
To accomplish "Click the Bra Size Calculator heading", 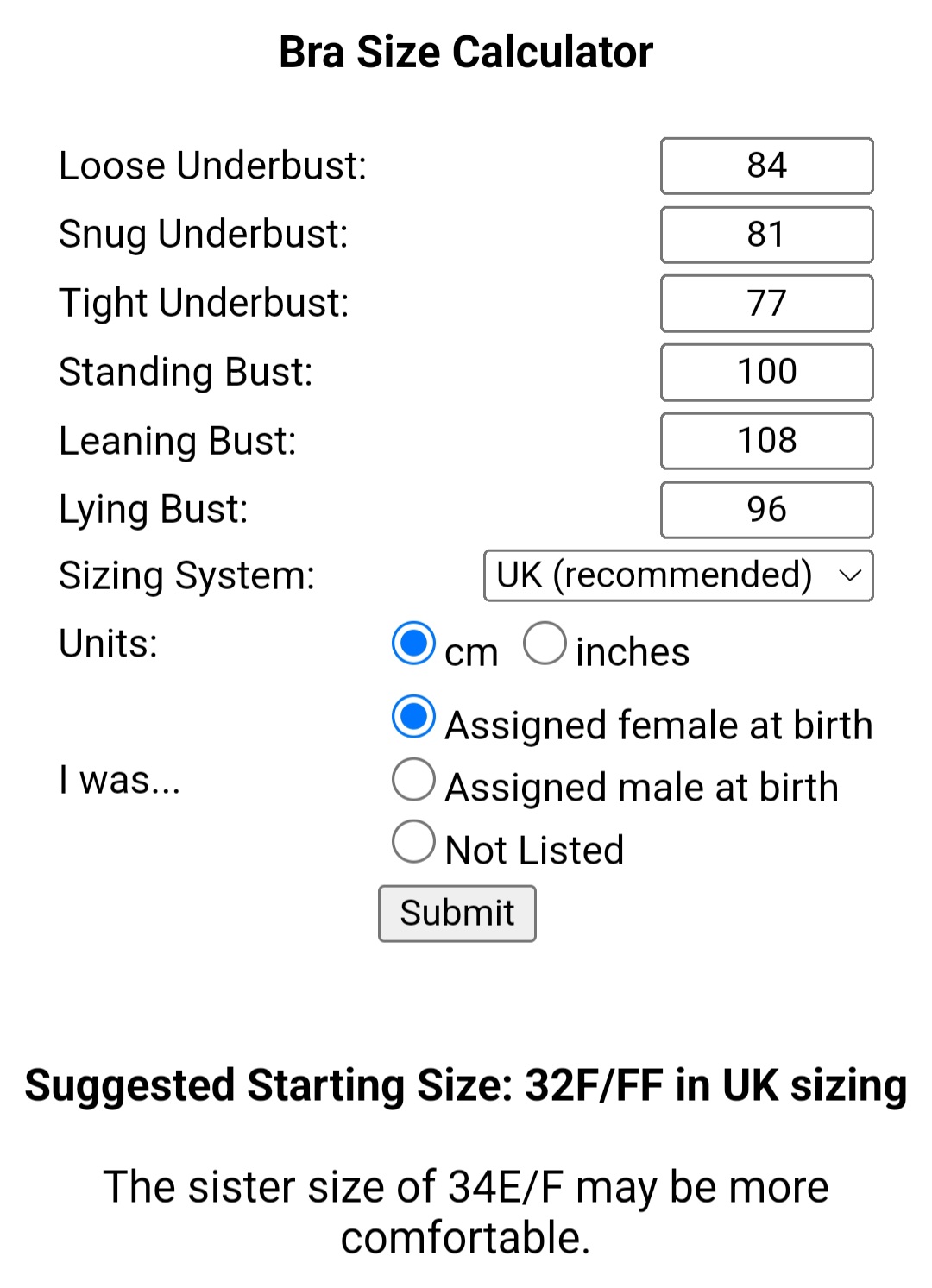I will point(466,52).
